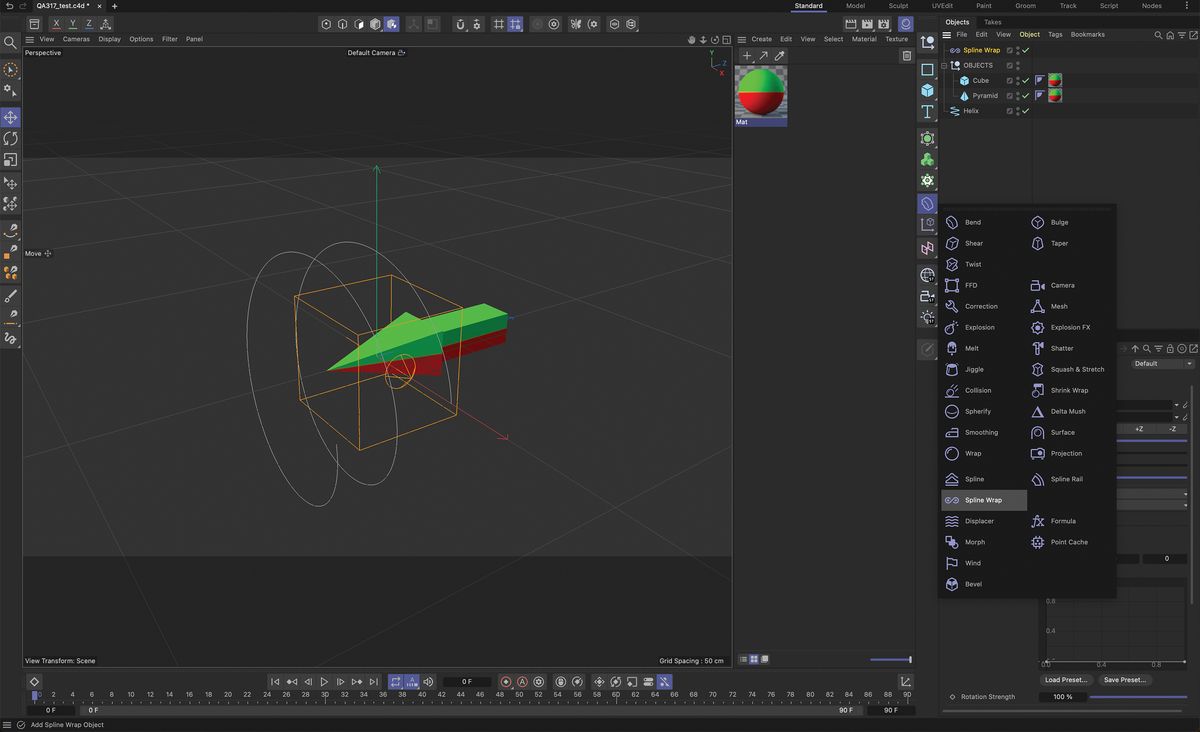Open the Object menu in the Object Manager
The height and width of the screenshot is (732, 1200).
[x=1029, y=34]
